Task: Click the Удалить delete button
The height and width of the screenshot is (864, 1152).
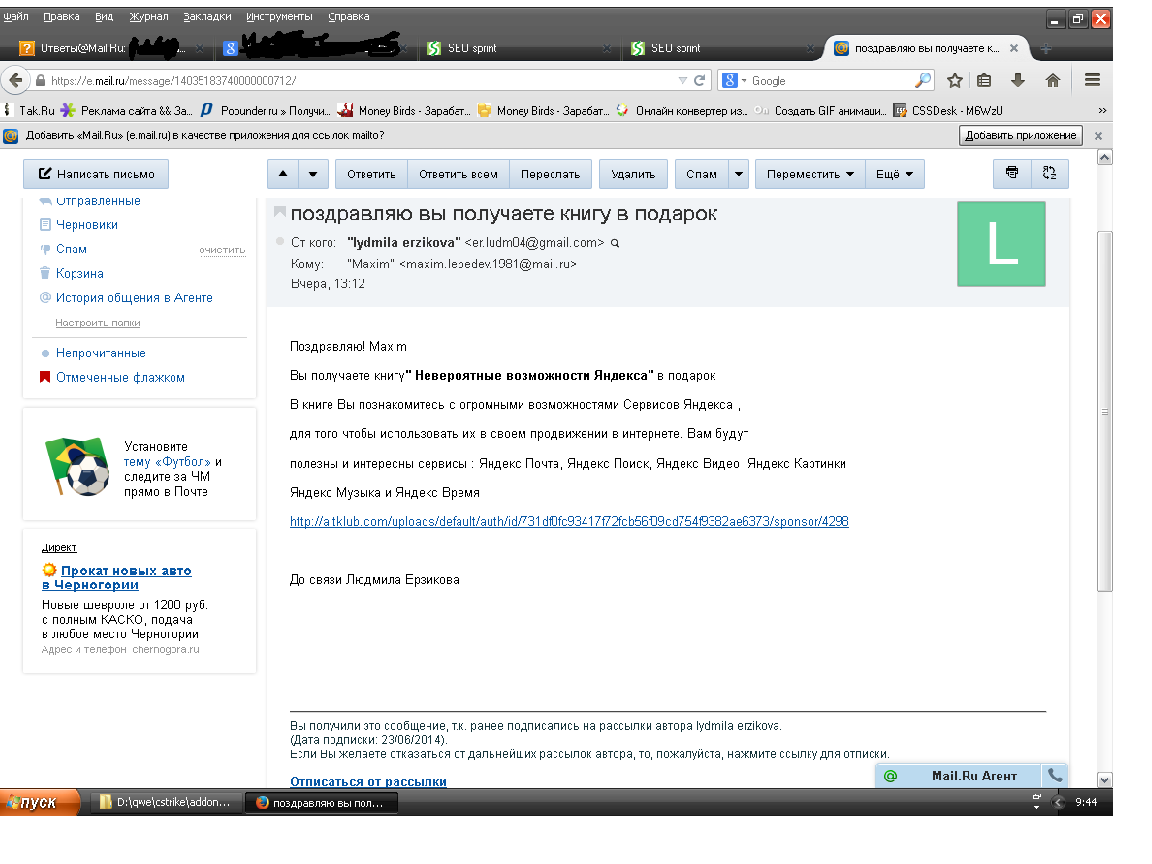Action: pyautogui.click(x=633, y=174)
